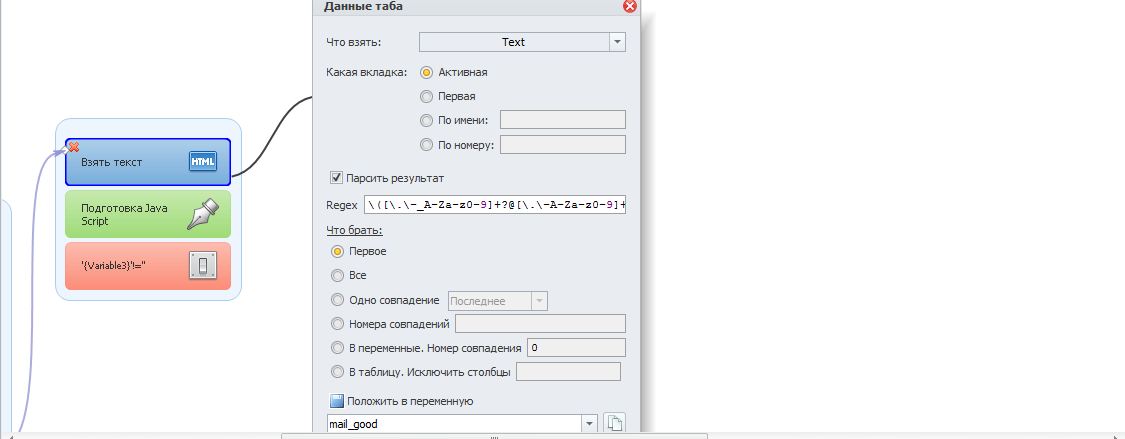Select the Подготовка Java Script block
The width and height of the screenshot is (1125, 439).
[148, 214]
